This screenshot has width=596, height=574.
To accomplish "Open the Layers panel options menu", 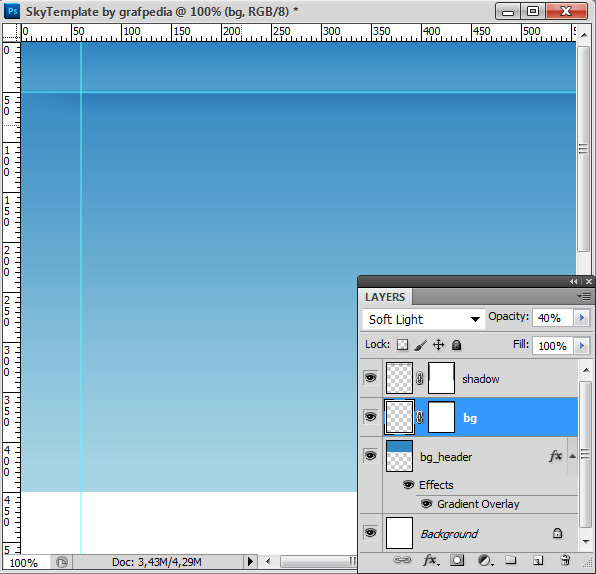I will [x=584, y=296].
